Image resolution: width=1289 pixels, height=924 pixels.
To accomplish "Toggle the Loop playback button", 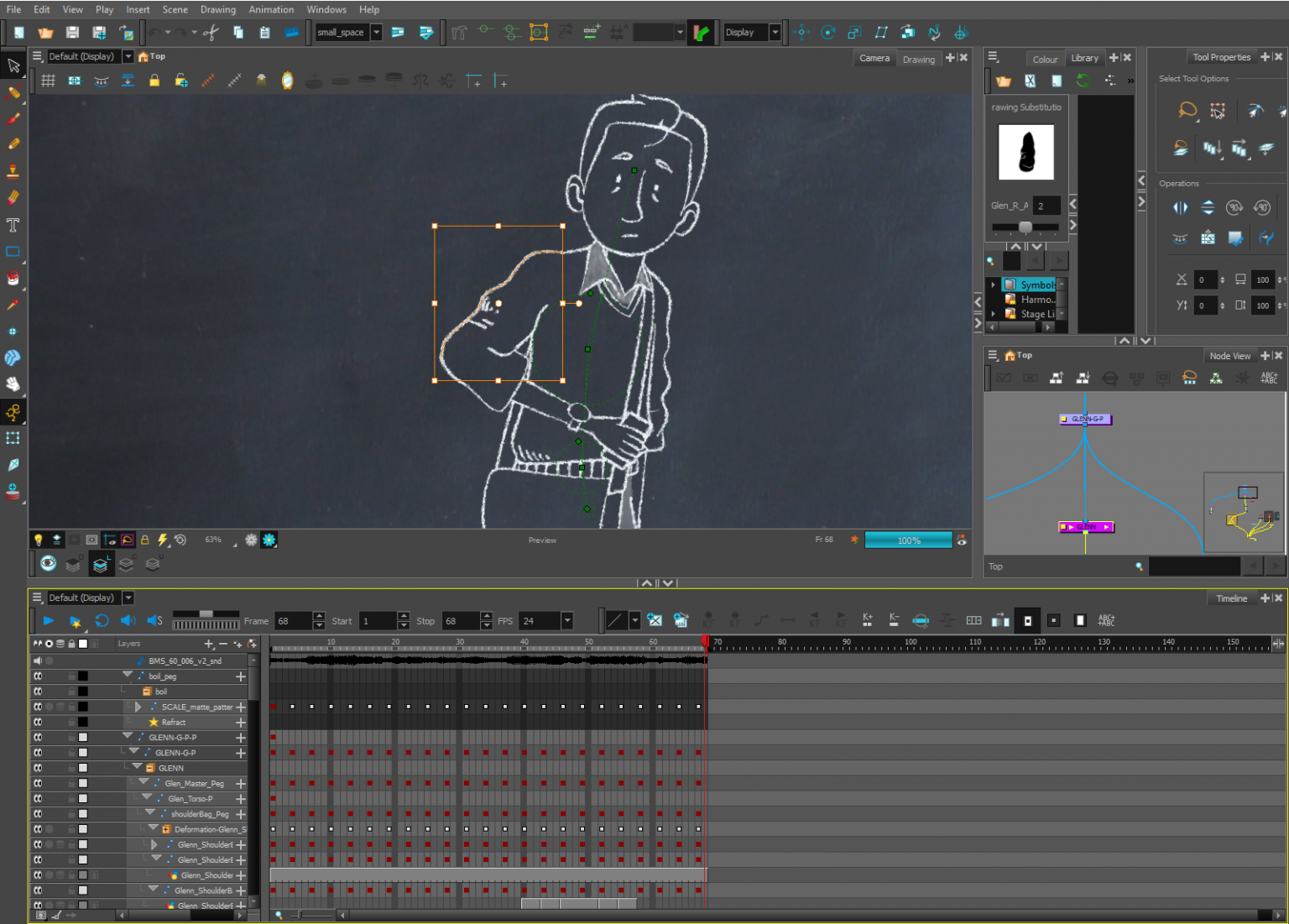I will 102,621.
